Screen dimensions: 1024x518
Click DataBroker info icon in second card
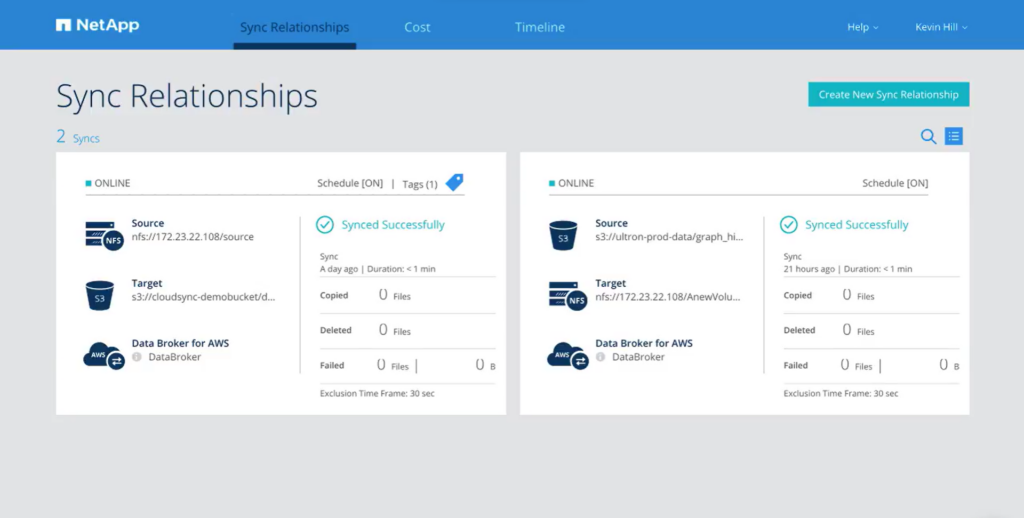(x=600, y=357)
